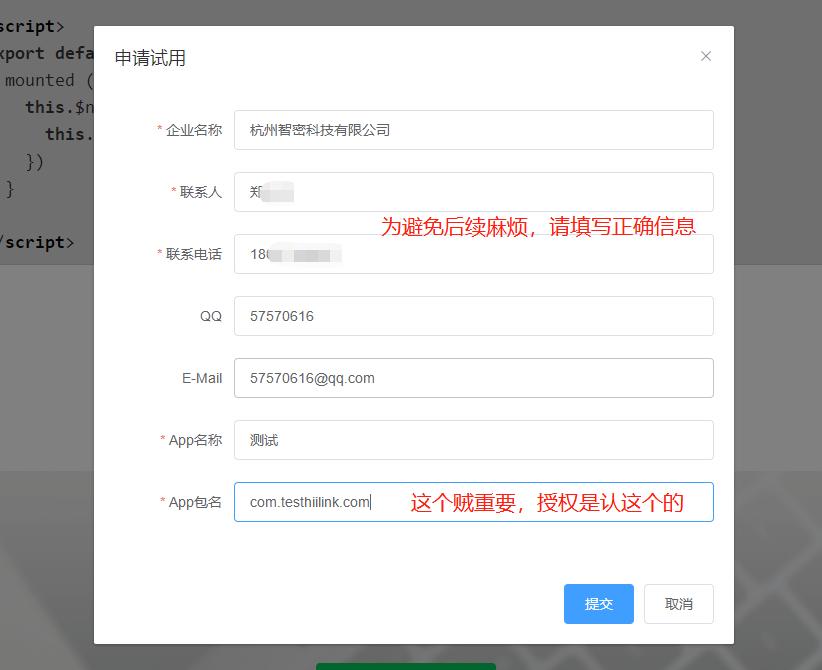Select the E-Mail address field
822x670 pixels.
point(472,378)
